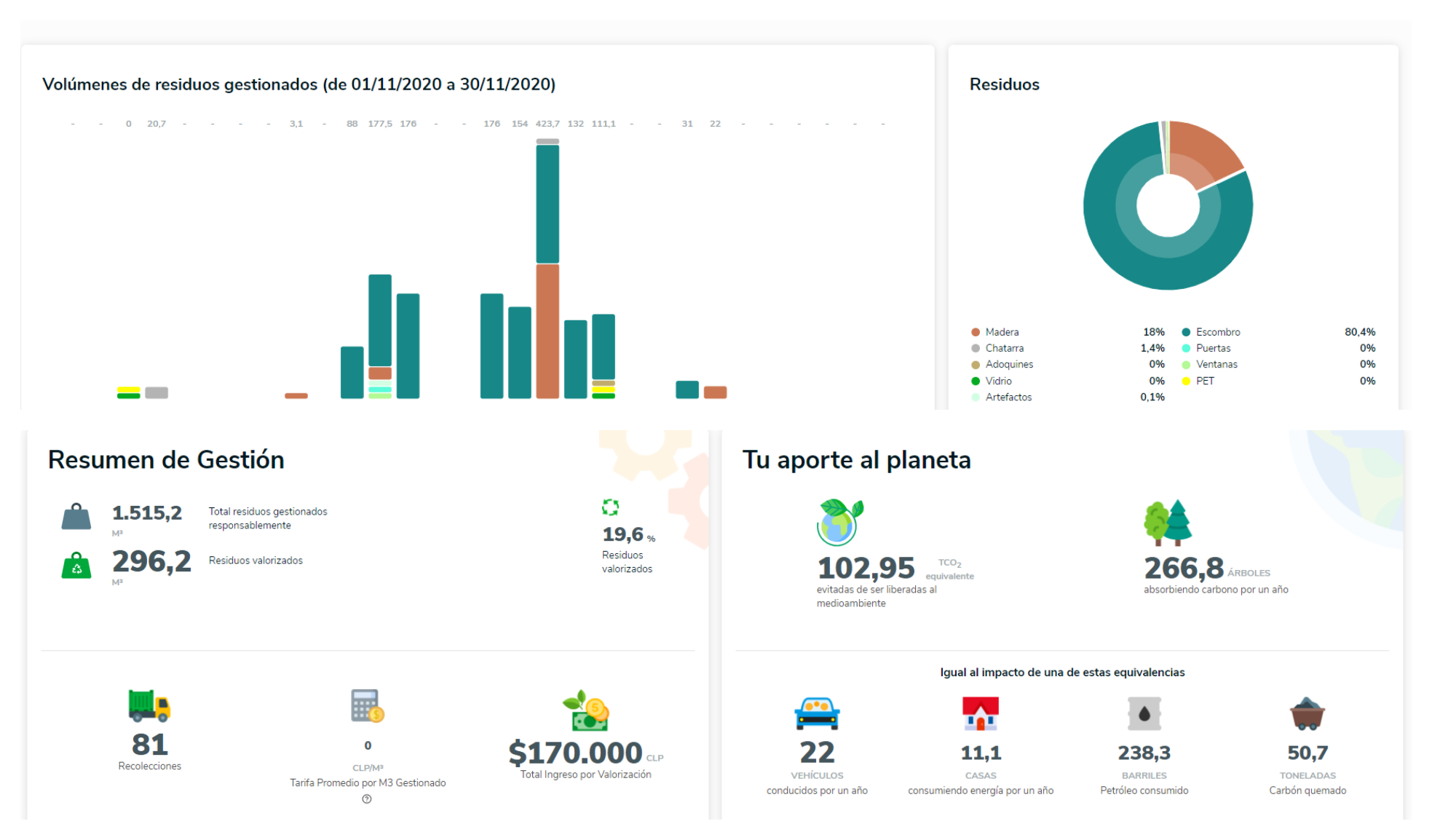1432x840 pixels.
Task: Toggle the Chatarra legend entry
Action: coord(1004,348)
